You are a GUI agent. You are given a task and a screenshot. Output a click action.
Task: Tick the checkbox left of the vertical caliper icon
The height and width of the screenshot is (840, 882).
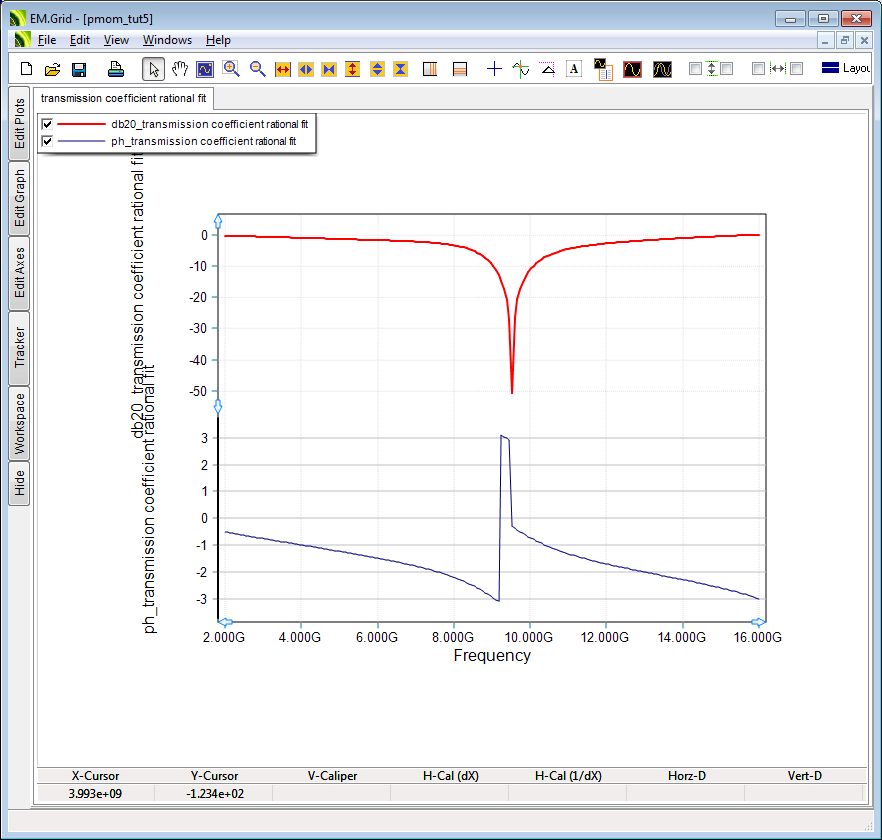tap(696, 69)
